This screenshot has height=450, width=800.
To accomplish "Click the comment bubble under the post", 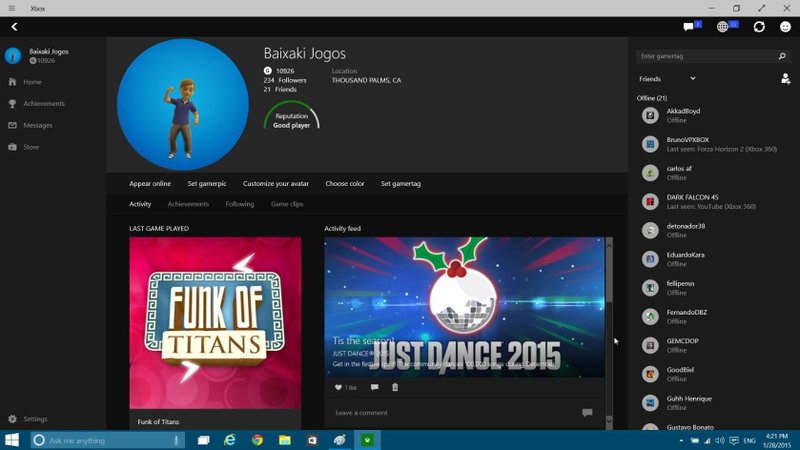I will [374, 387].
